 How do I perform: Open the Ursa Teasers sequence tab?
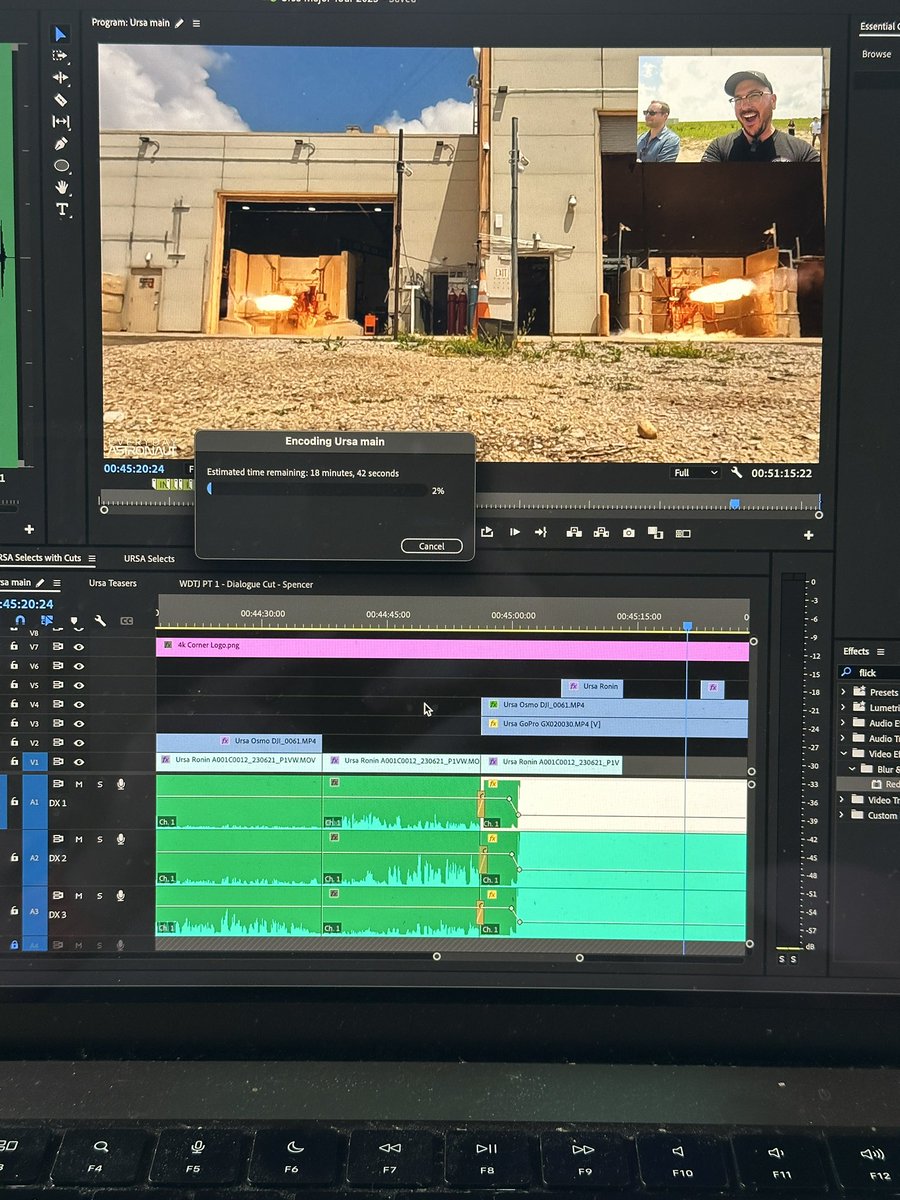coord(112,581)
